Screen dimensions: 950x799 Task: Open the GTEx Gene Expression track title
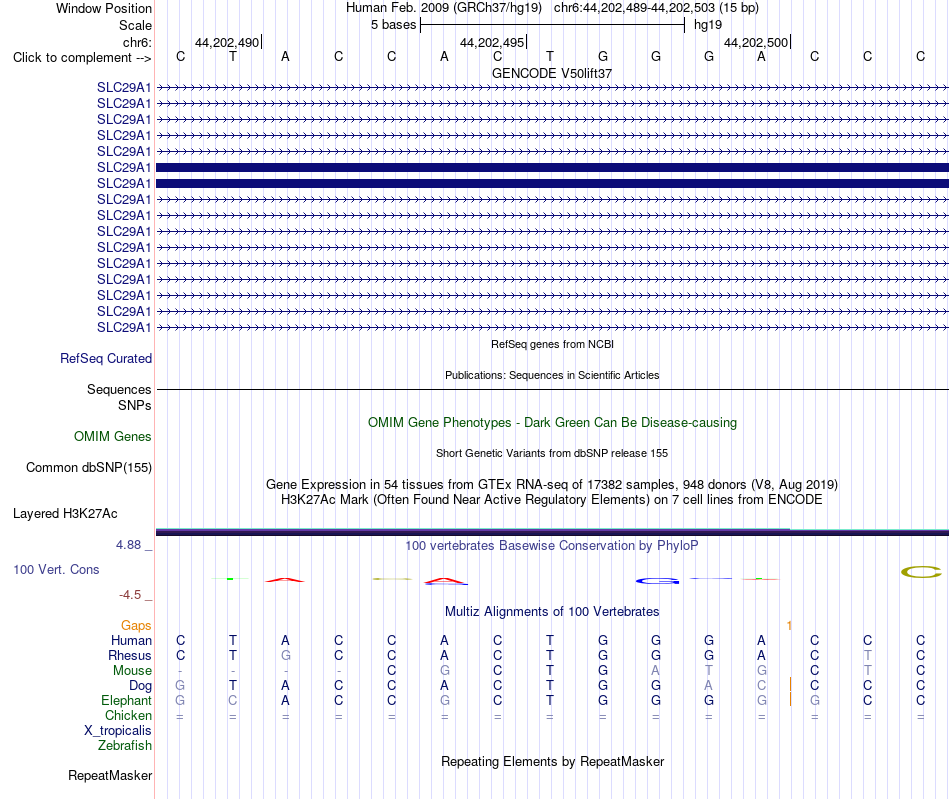(x=552, y=485)
